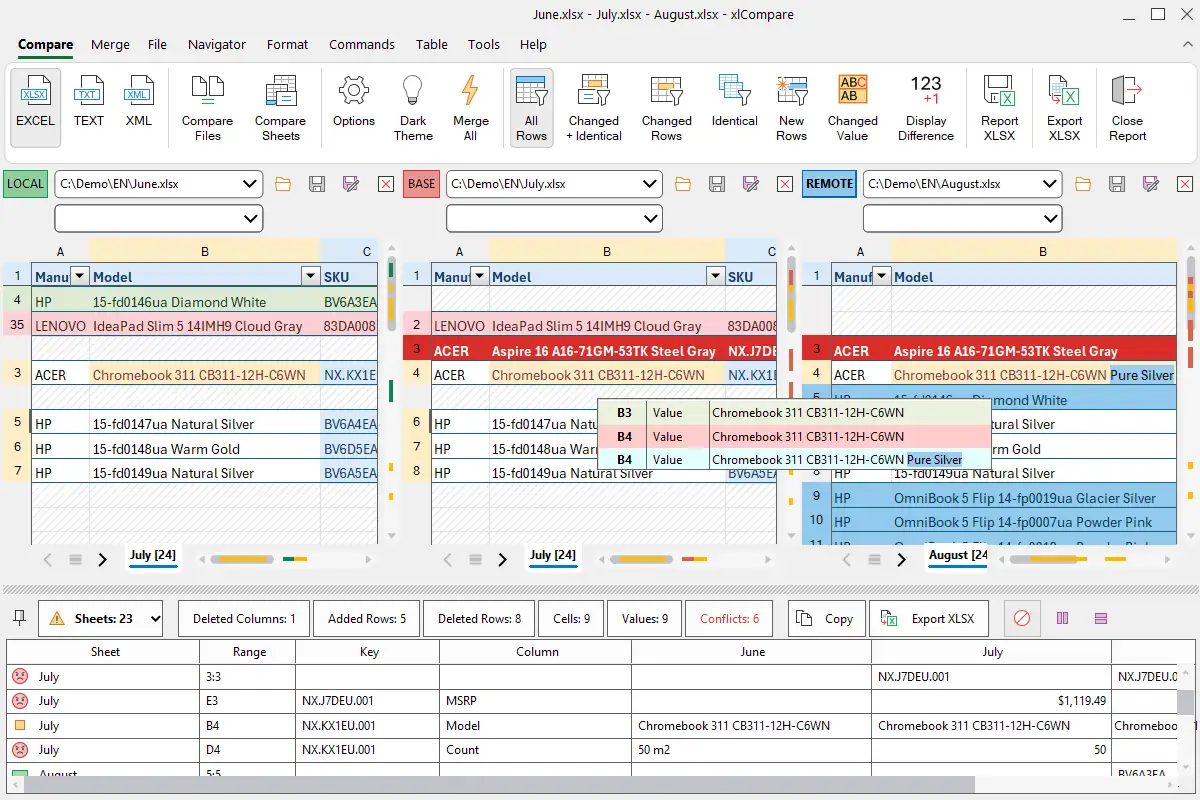Click the July [24] sheet tab in June pane

point(154,555)
